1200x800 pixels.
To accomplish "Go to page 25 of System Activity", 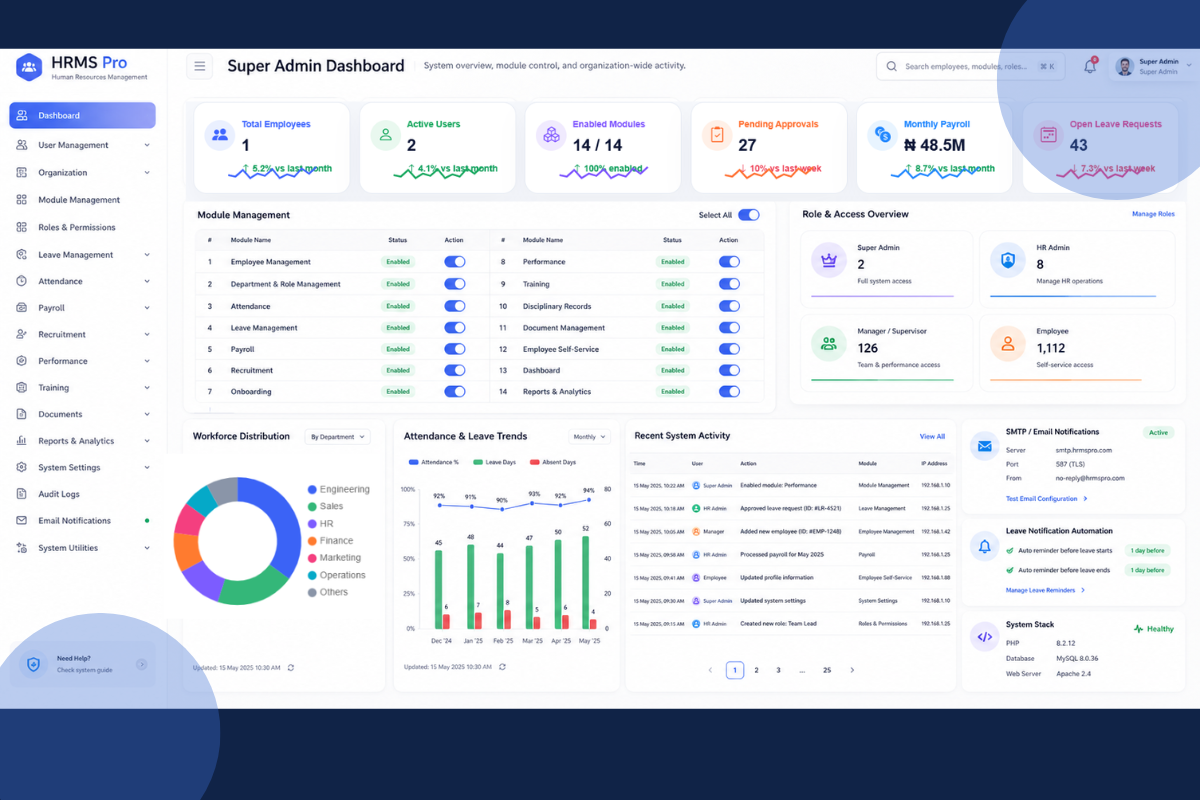I will tap(827, 670).
